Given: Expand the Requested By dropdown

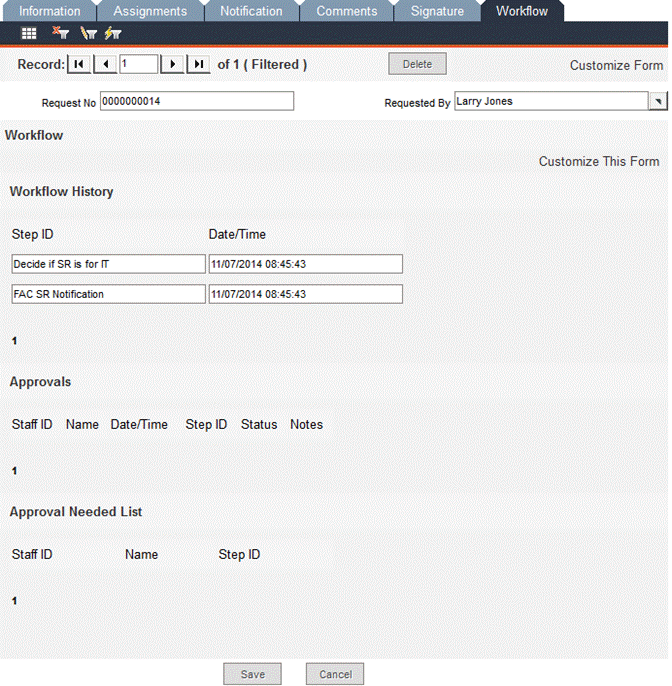Looking at the screenshot, I should click(658, 101).
